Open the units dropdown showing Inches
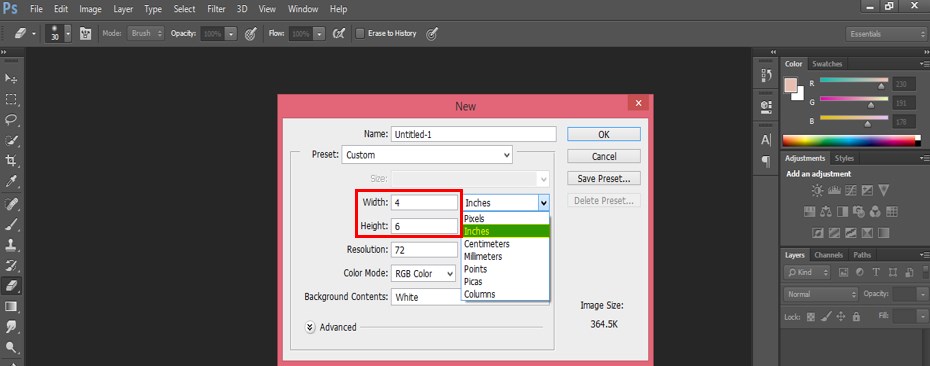 click(505, 203)
